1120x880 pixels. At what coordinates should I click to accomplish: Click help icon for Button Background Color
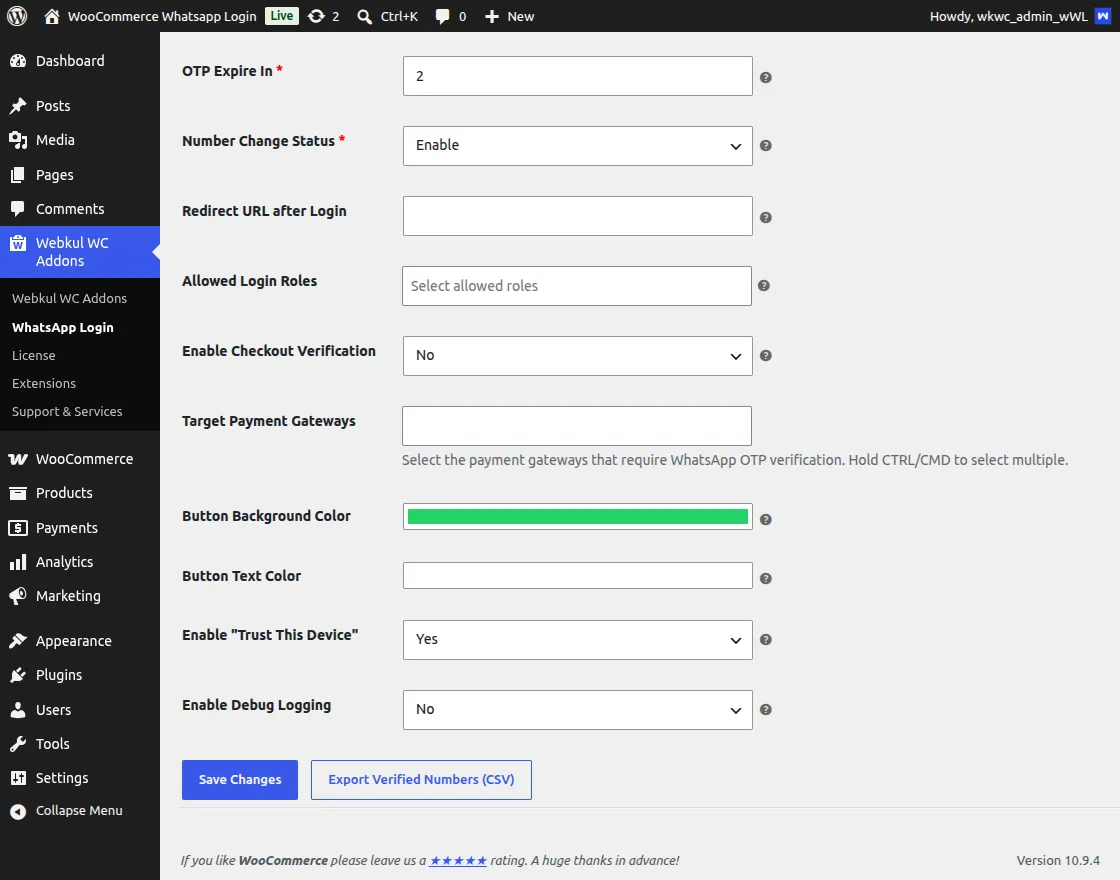point(766,519)
